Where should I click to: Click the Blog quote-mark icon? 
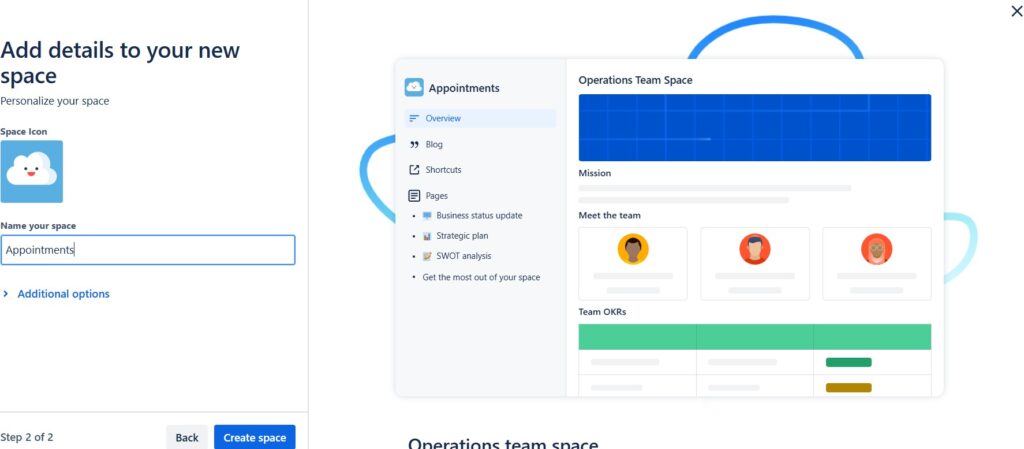pyautogui.click(x=414, y=144)
